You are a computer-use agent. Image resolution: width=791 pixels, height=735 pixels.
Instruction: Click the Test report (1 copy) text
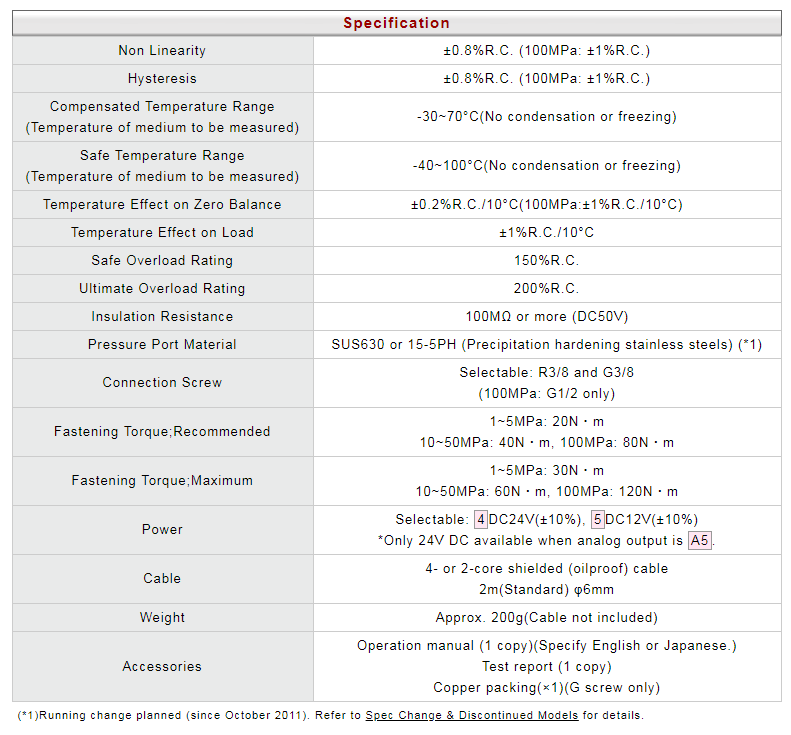tap(547, 666)
